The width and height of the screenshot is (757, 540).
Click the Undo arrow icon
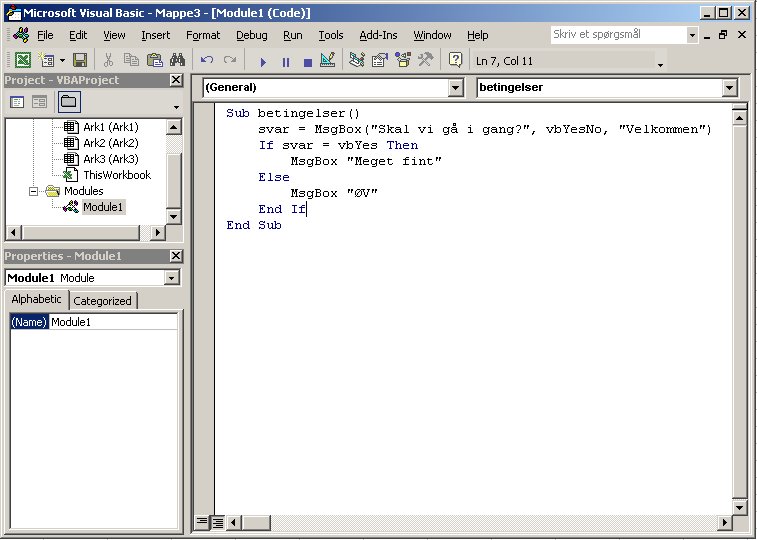pyautogui.click(x=207, y=60)
